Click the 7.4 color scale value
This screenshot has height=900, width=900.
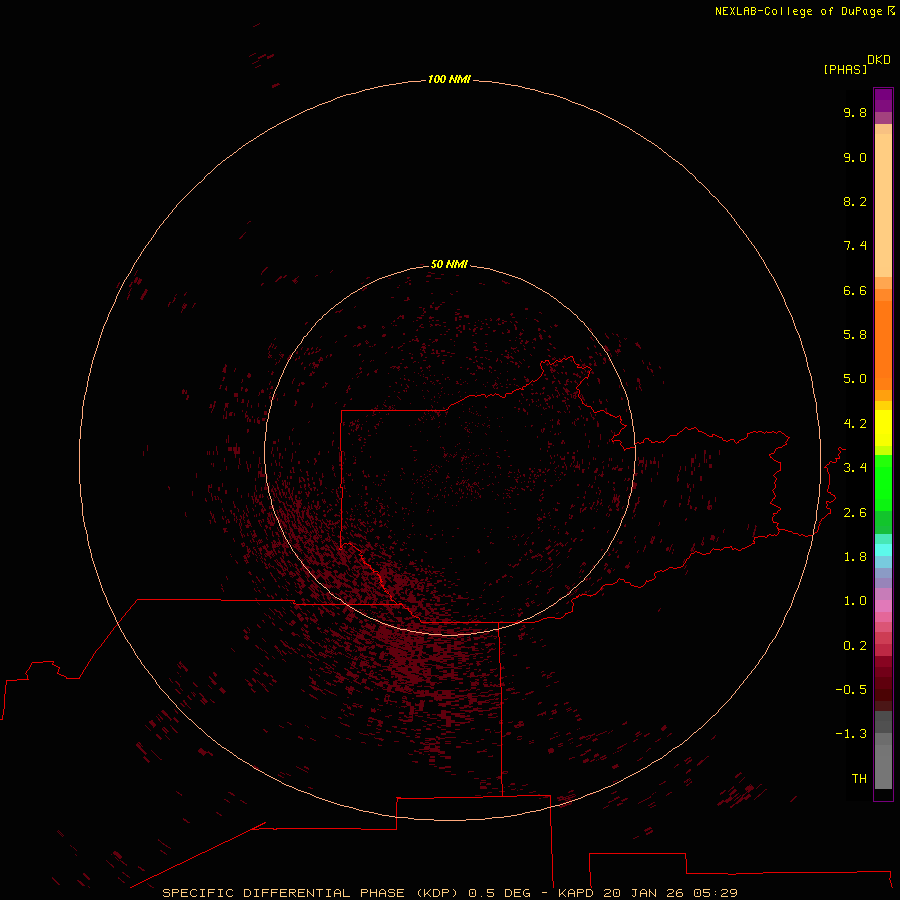pyautogui.click(x=855, y=246)
